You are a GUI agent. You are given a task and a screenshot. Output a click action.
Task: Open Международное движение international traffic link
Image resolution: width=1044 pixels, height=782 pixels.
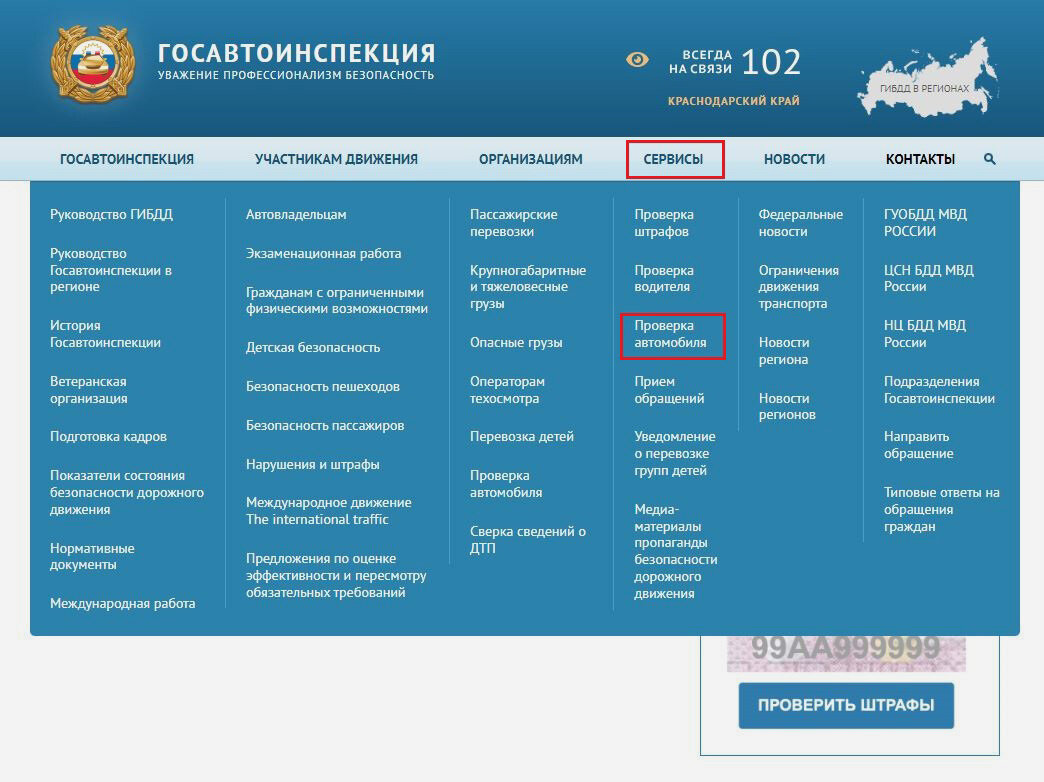pyautogui.click(x=329, y=511)
